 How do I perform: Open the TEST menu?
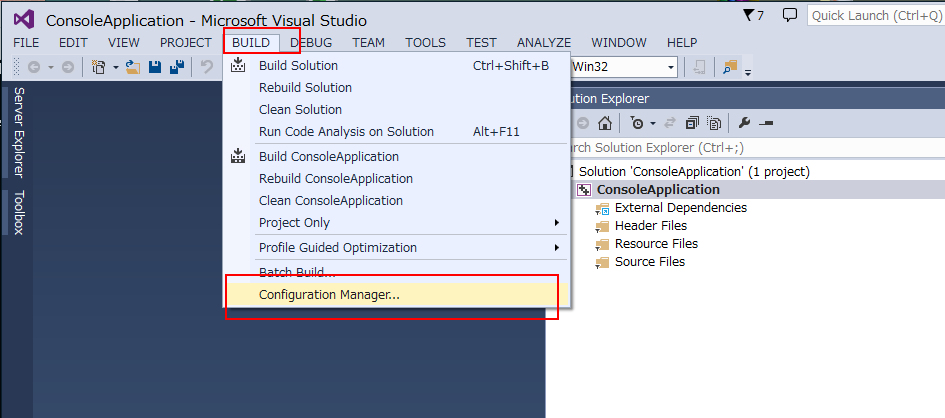tap(482, 43)
